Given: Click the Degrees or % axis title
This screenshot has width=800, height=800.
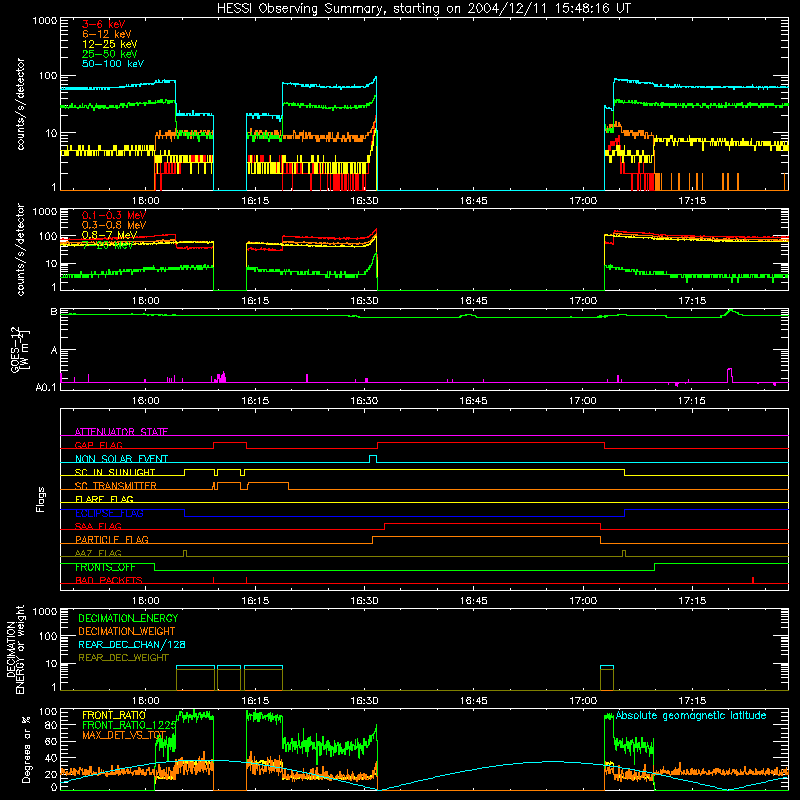Looking at the screenshot, I should click(x=26, y=749).
